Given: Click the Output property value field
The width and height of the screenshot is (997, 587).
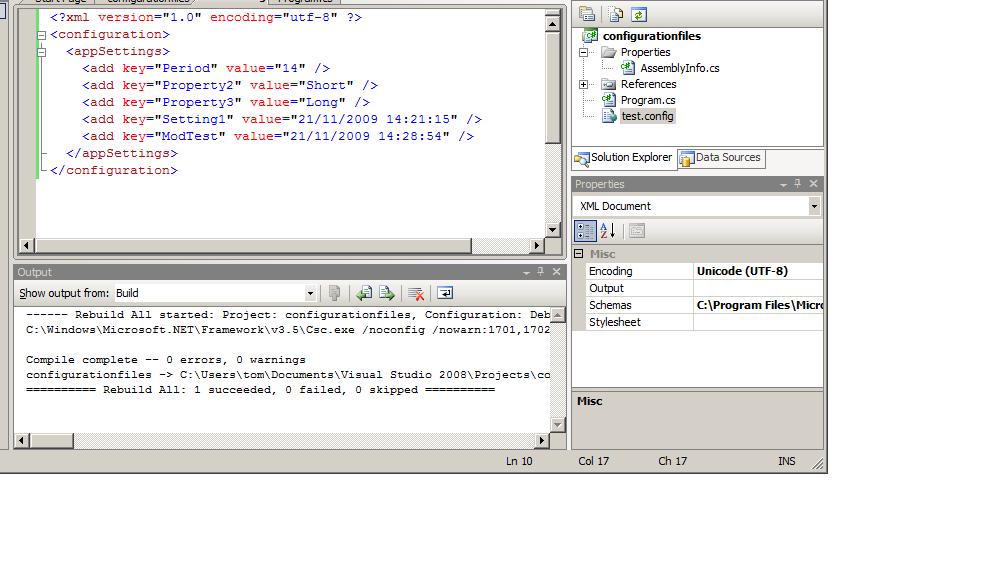Looking at the screenshot, I should point(759,288).
